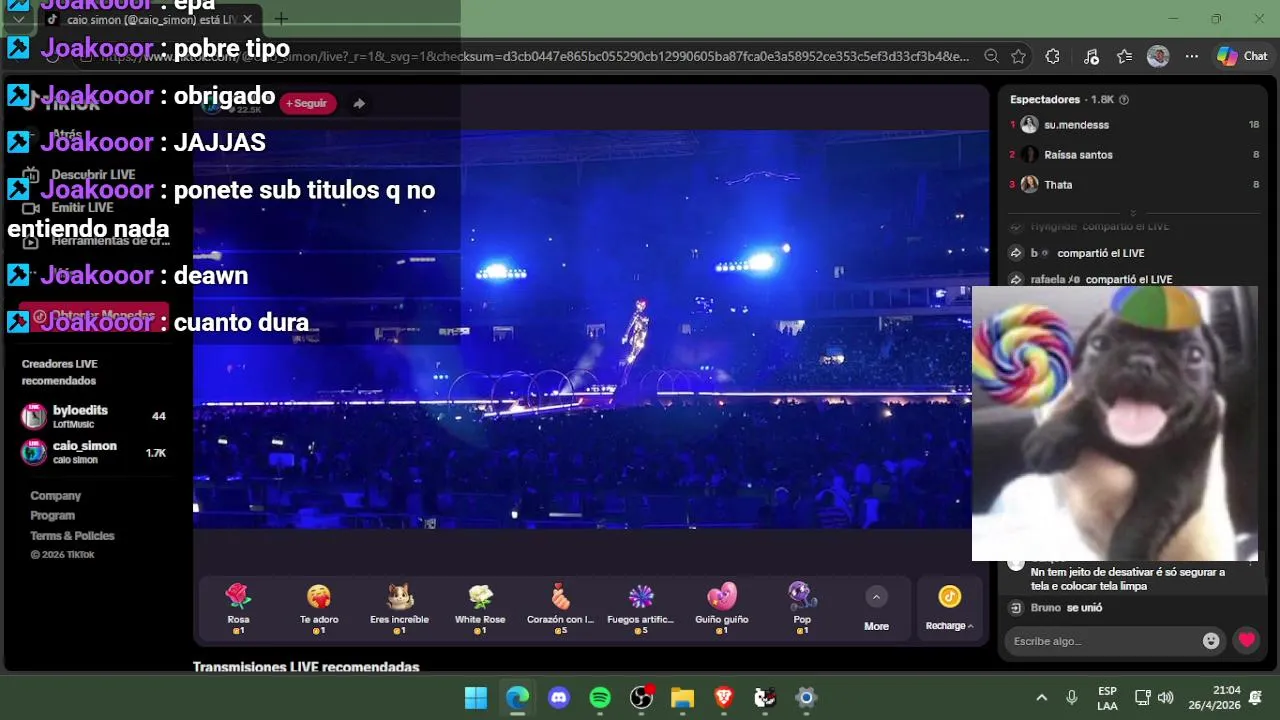Open network settings tray icon
This screenshot has height=720, width=1280.
(1143, 697)
